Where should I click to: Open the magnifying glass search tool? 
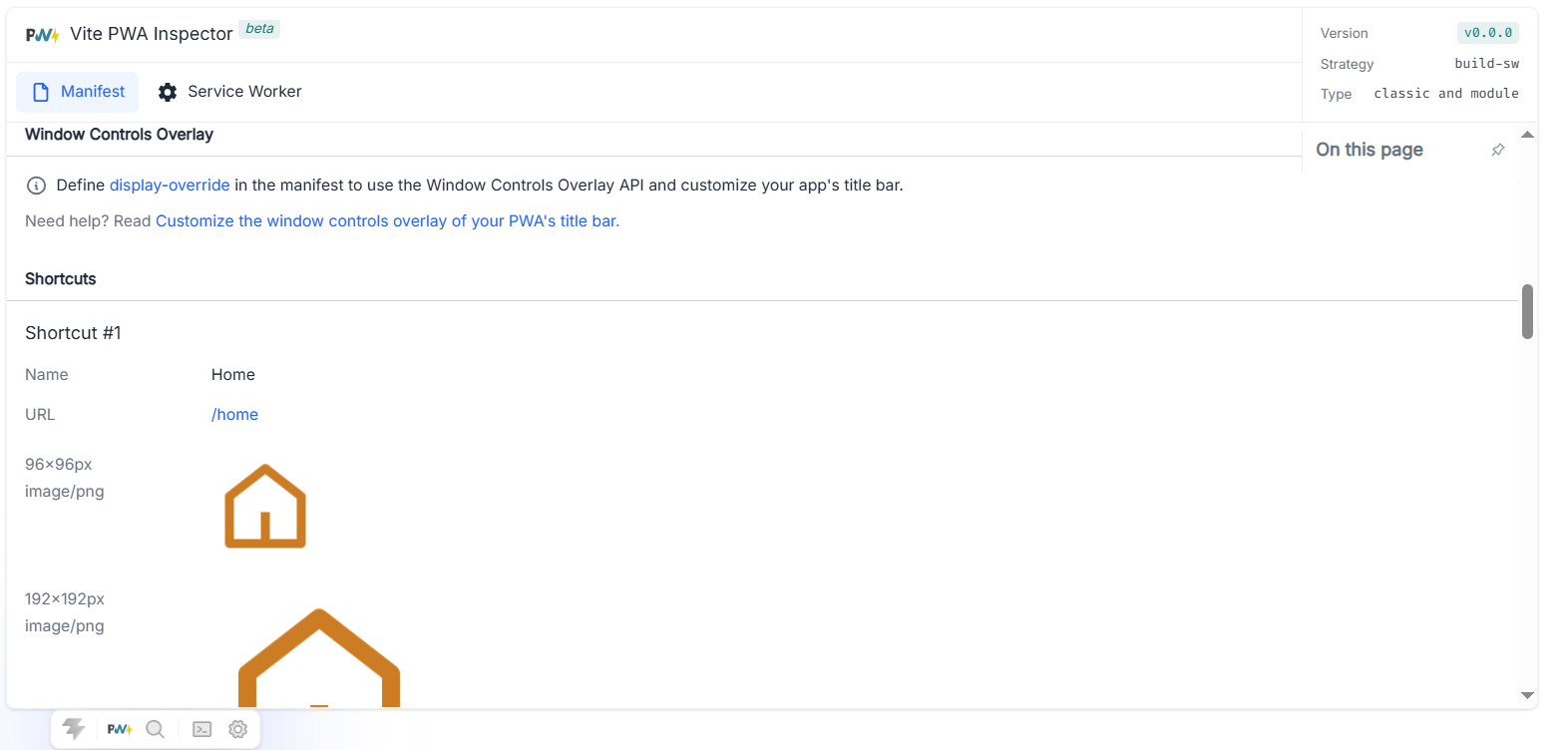click(156, 729)
